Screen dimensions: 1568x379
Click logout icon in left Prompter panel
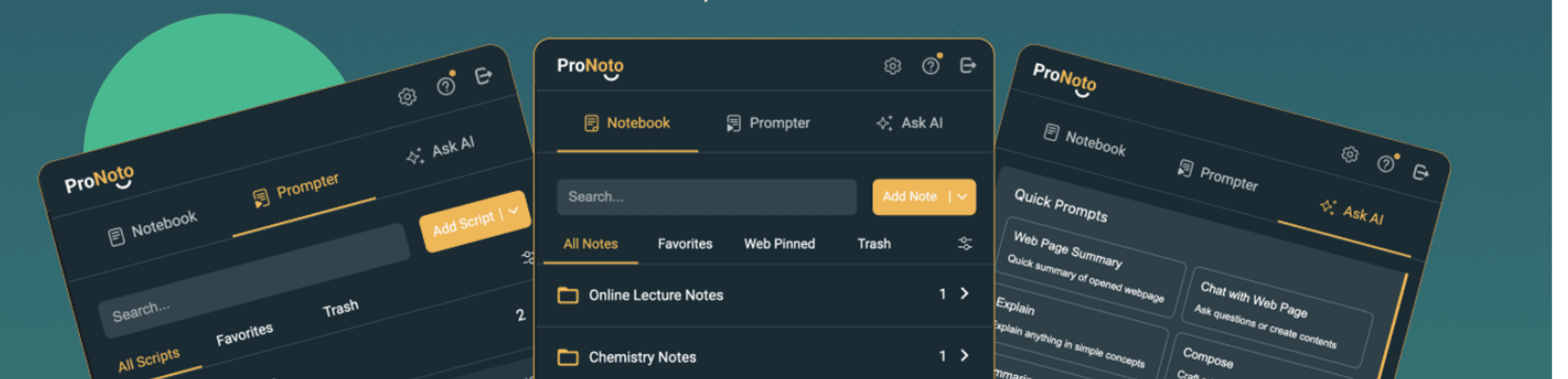(483, 76)
